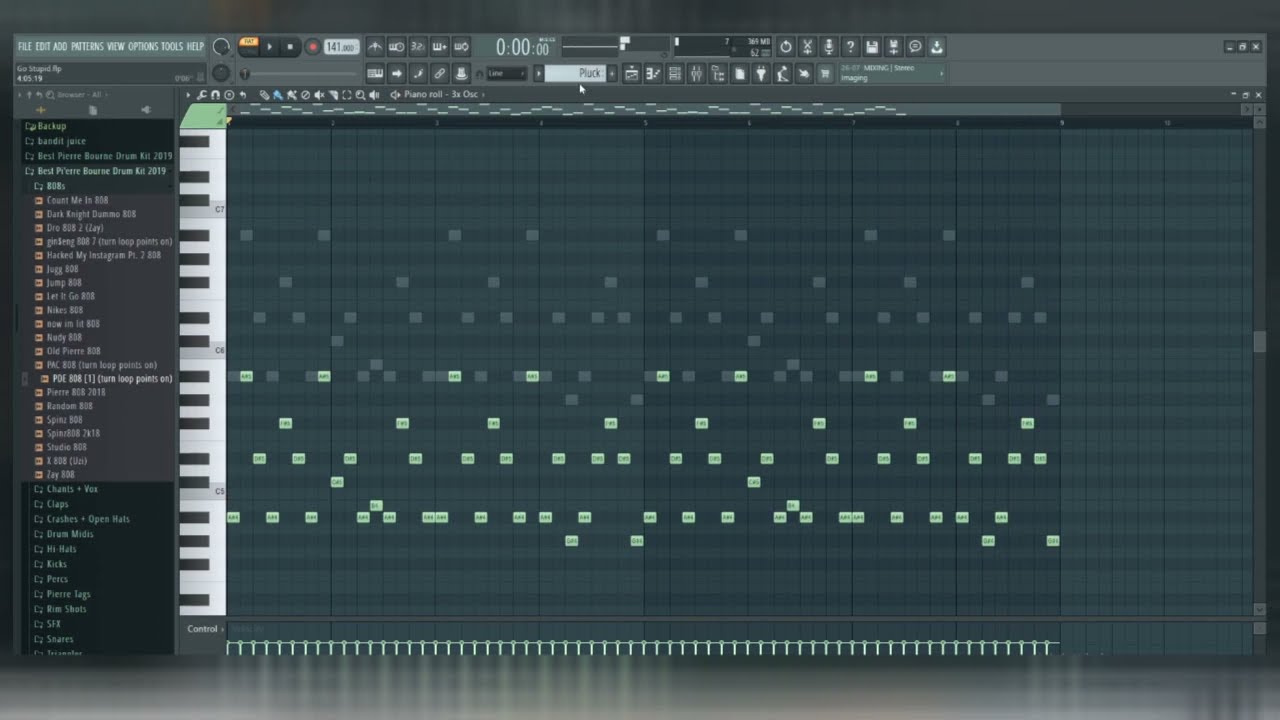Open the Channel rack view button
This screenshot has height=720, width=1280.
click(676, 73)
